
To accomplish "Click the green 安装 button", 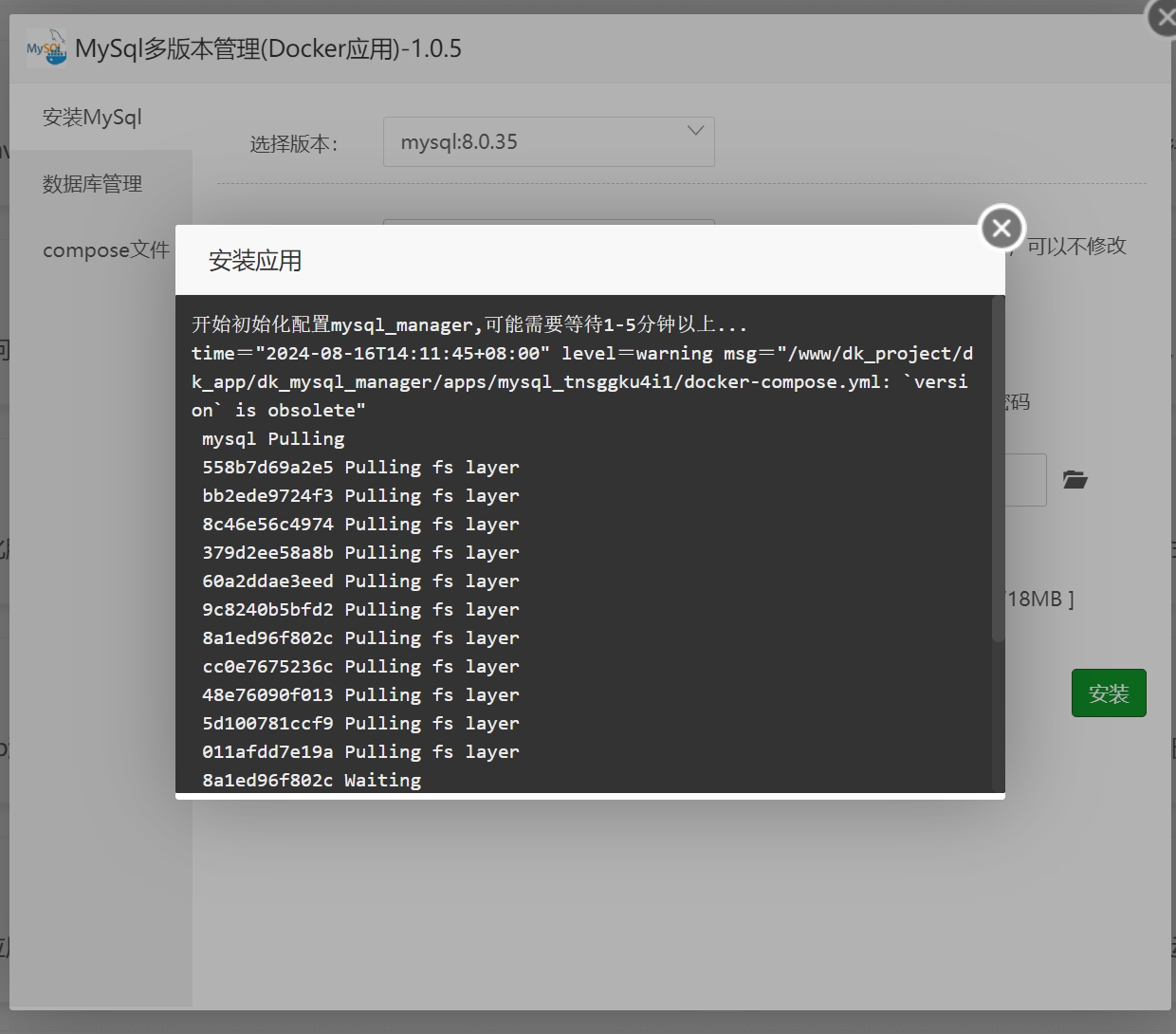I will click(x=1109, y=693).
